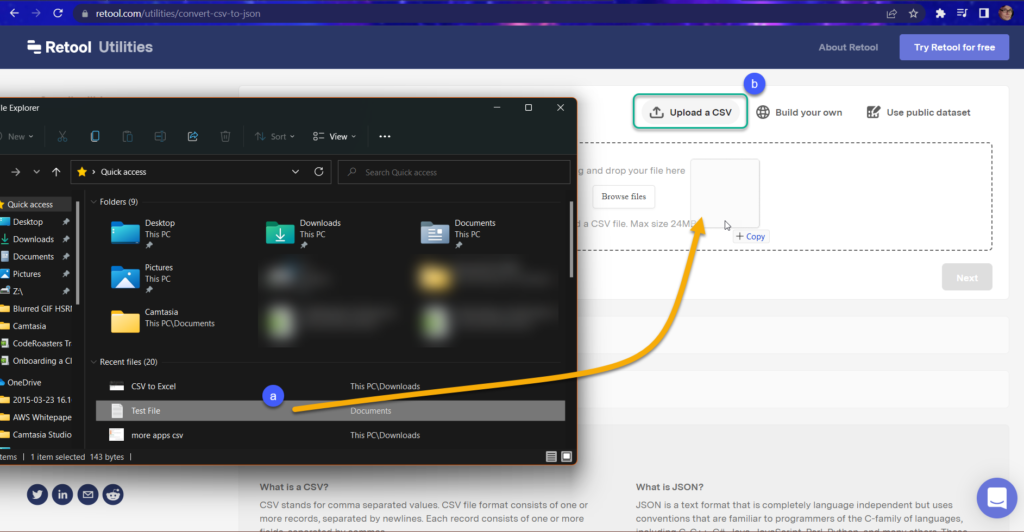Viewport: 1024px width, 532px height.
Task: Open the chat support bubble
Action: (x=996, y=496)
